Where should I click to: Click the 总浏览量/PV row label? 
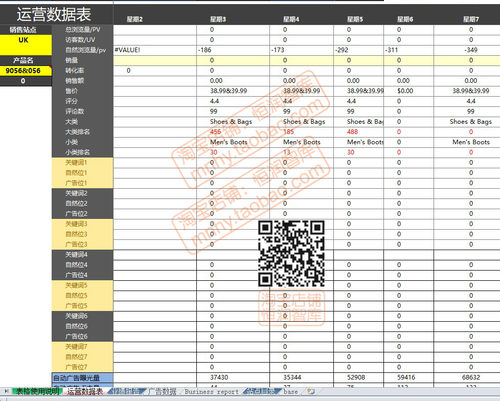tap(83, 30)
